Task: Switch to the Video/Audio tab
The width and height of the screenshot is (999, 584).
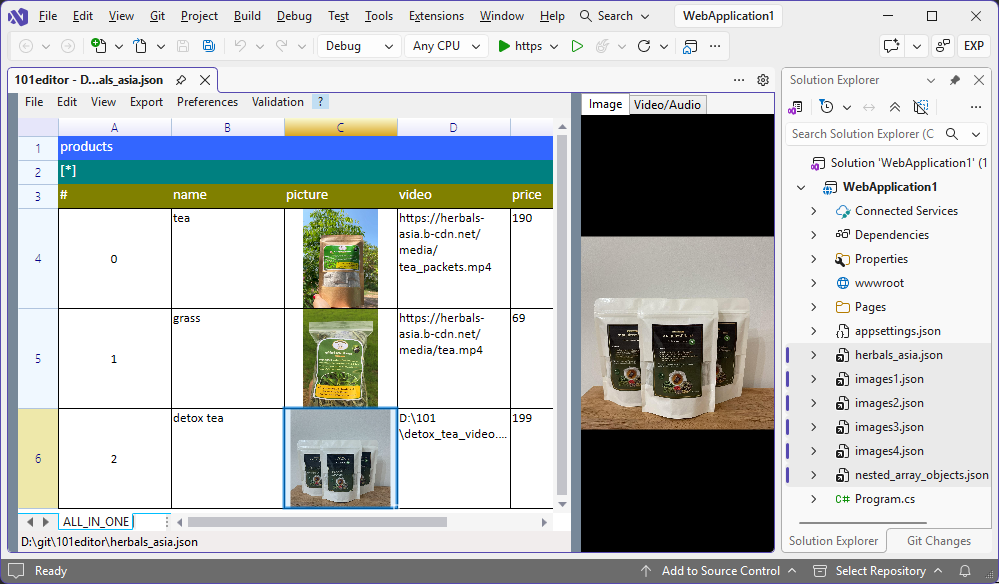Action: click(667, 104)
